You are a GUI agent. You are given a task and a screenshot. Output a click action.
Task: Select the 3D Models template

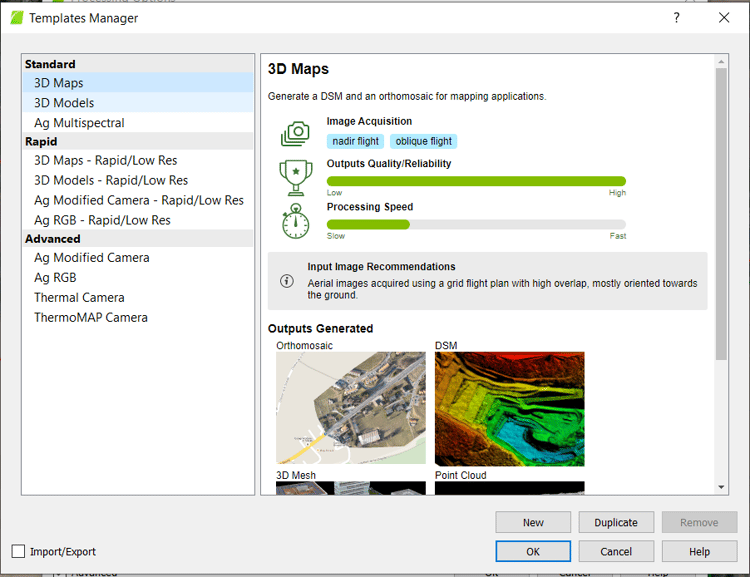click(64, 103)
